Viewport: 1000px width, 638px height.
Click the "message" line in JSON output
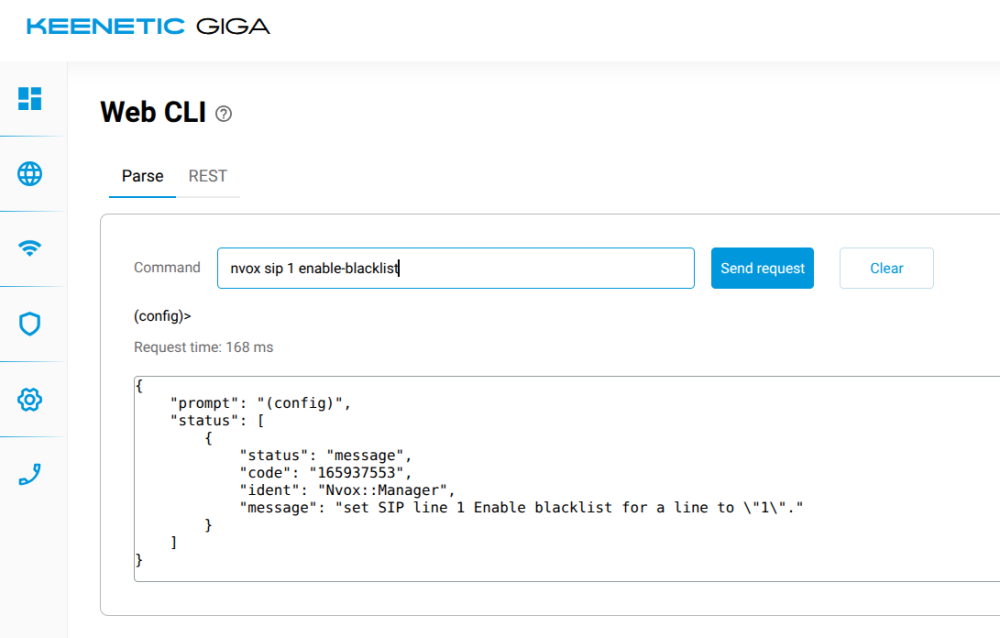pyautogui.click(x=521, y=508)
